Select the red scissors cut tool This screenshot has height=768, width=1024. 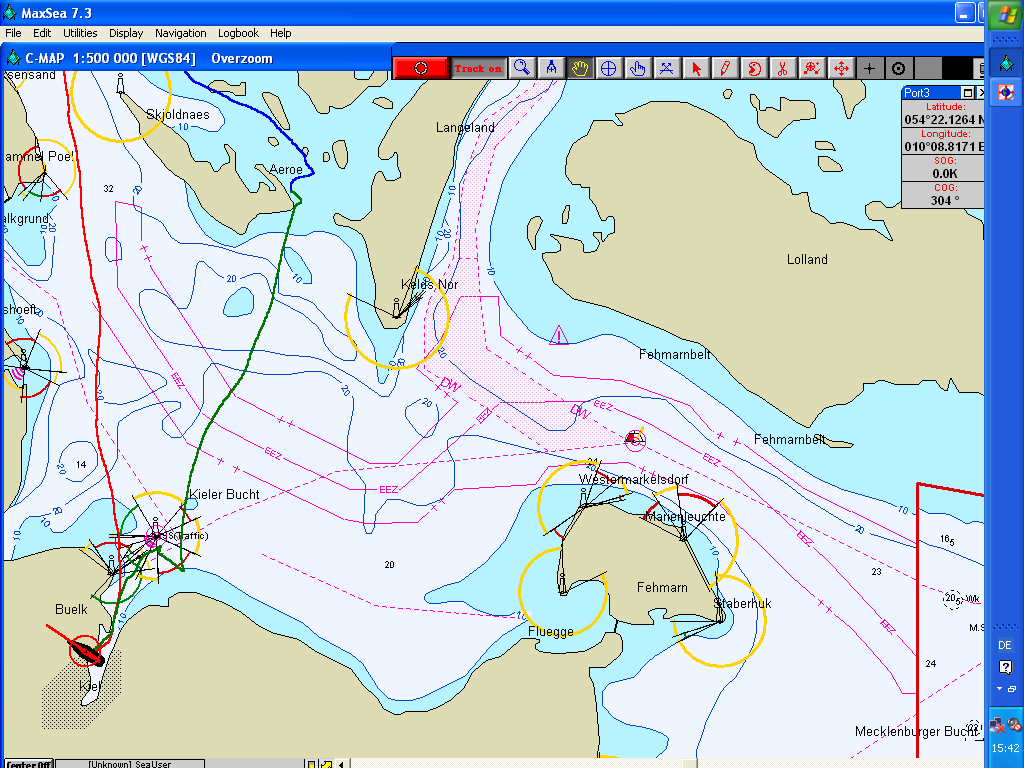tap(782, 68)
